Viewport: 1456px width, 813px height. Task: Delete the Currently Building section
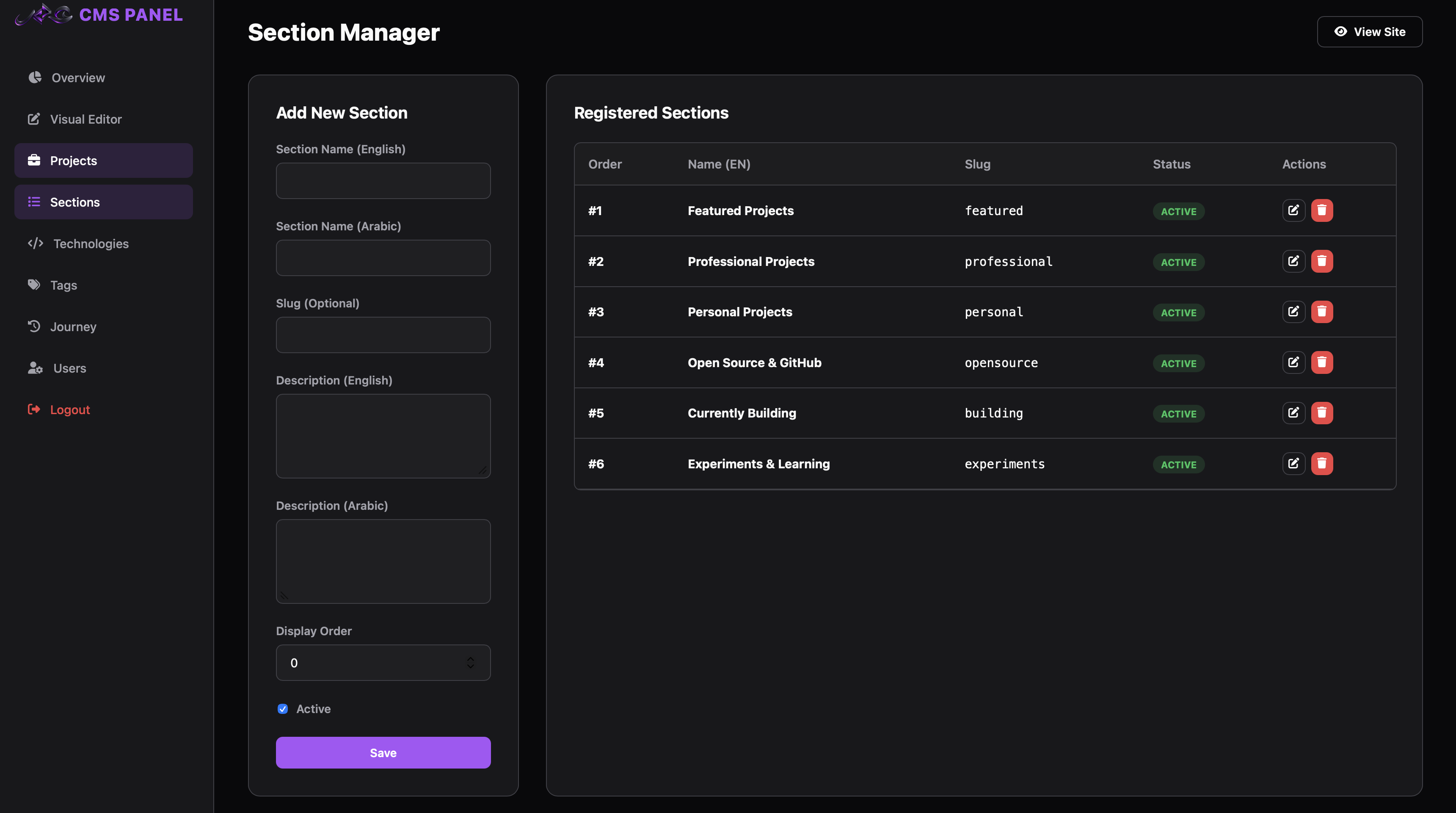pos(1321,413)
